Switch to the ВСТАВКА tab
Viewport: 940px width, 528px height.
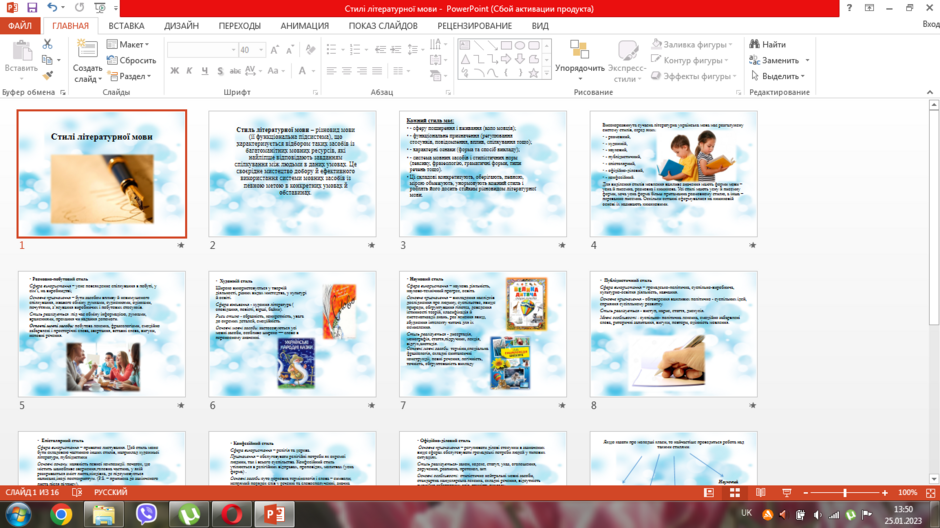126,26
